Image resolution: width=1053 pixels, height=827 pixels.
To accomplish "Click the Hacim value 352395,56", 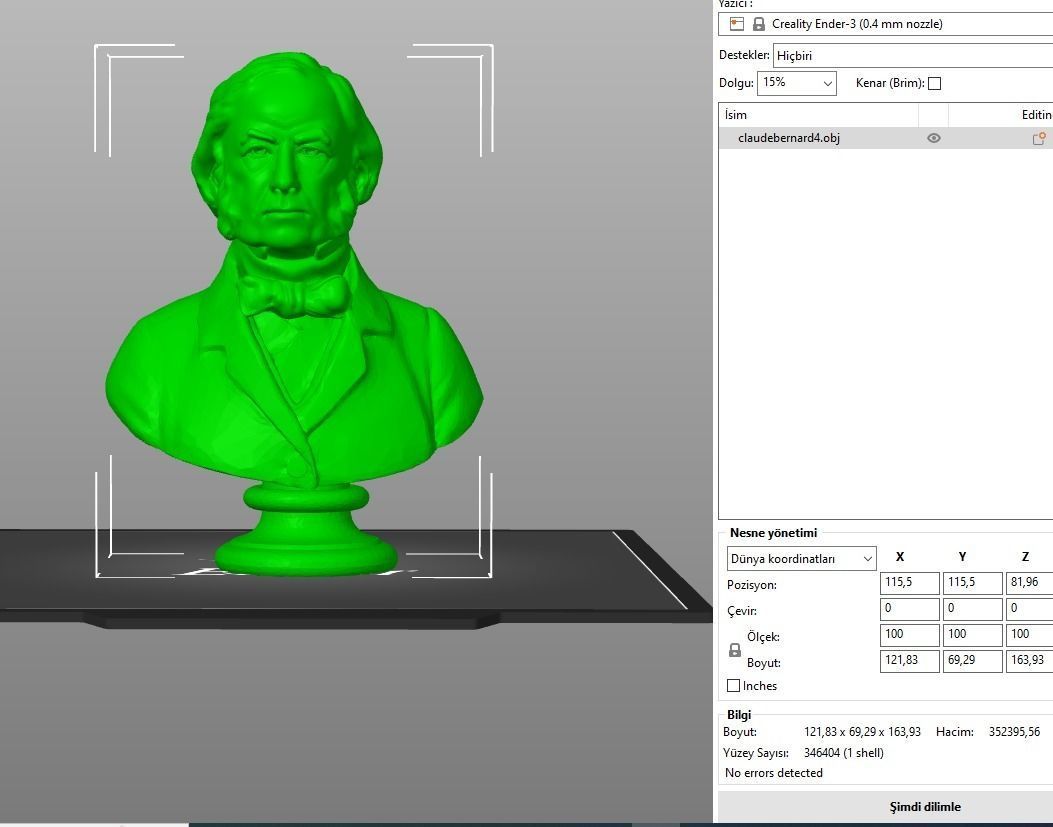I will click(x=1014, y=732).
